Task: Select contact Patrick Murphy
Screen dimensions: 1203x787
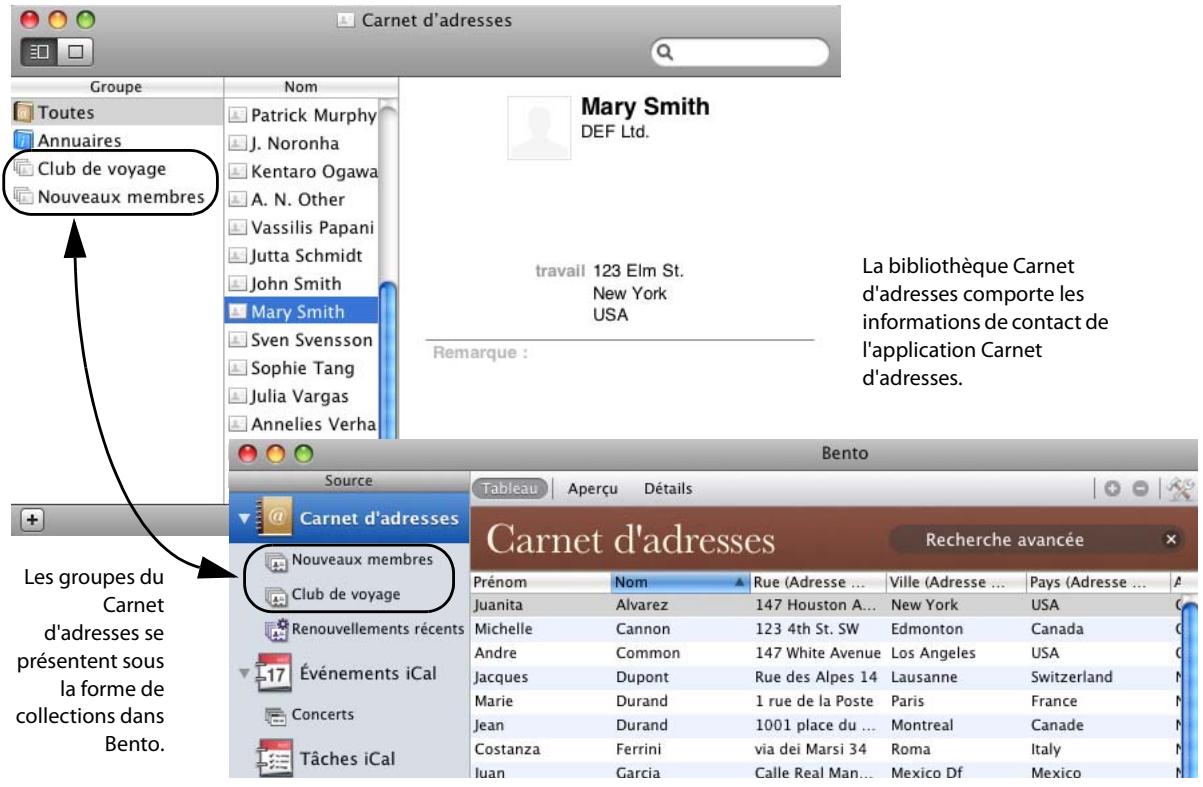Action: (x=301, y=114)
